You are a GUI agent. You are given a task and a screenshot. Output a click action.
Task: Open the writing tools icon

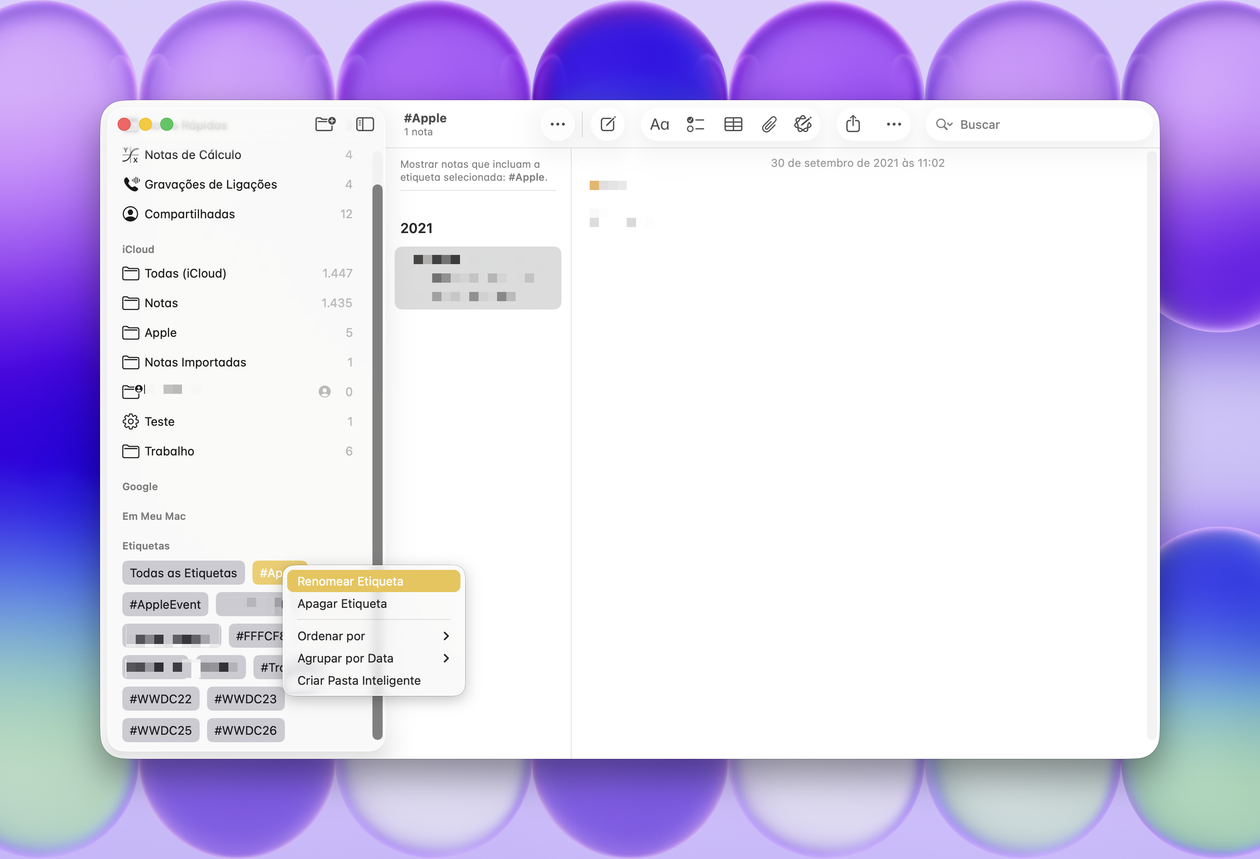point(802,124)
